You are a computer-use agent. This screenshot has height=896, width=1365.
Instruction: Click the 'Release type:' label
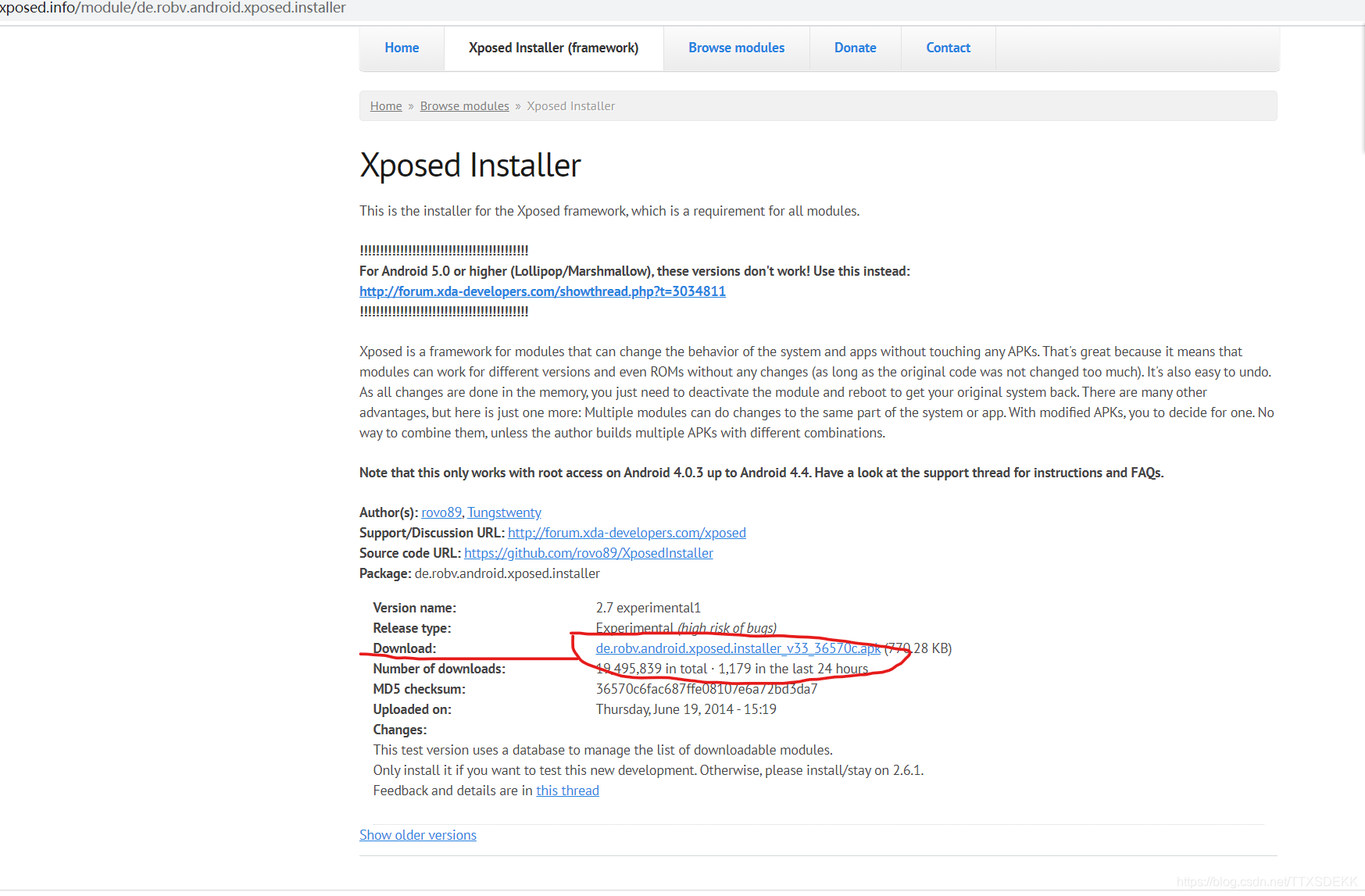point(412,628)
